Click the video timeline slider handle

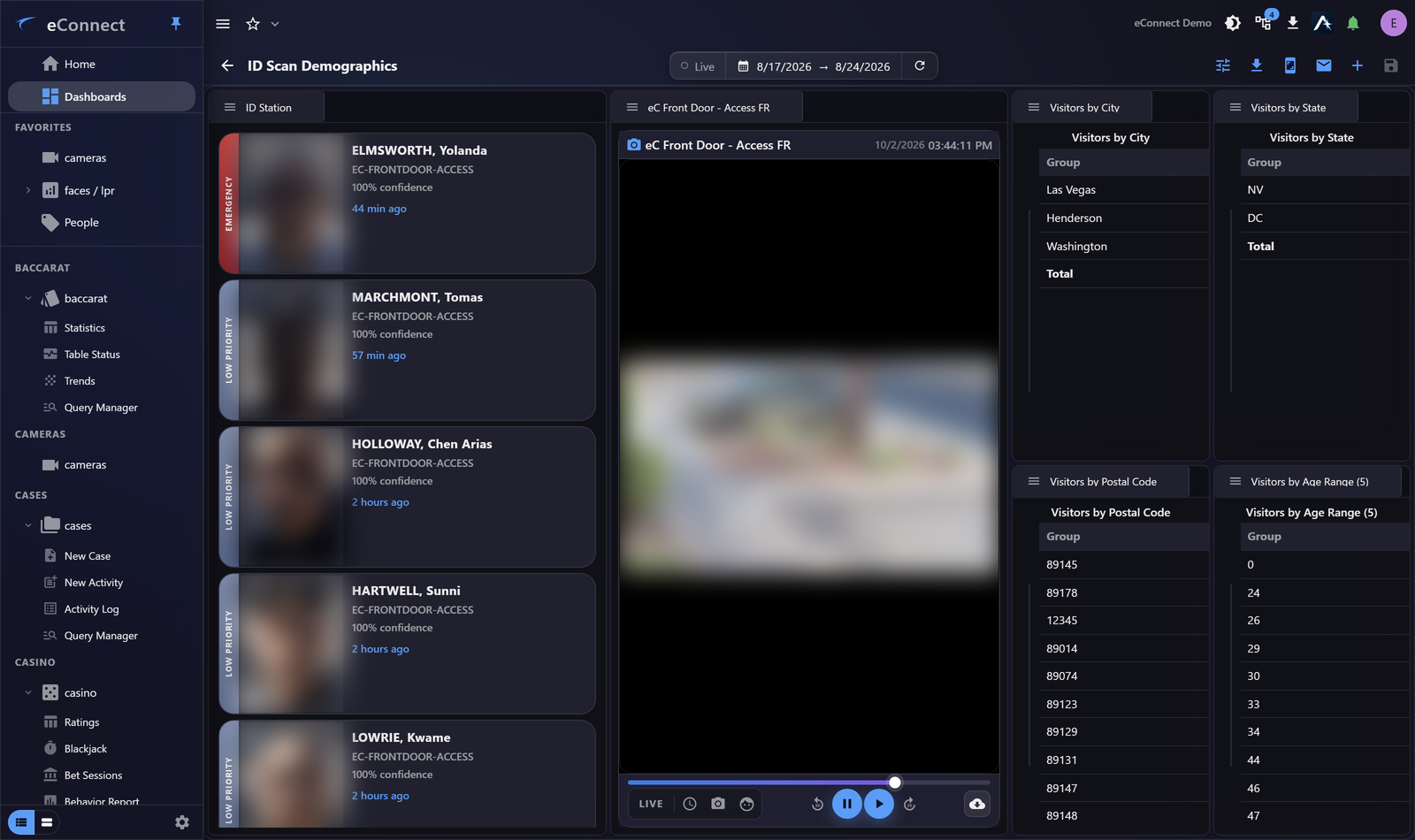point(895,782)
